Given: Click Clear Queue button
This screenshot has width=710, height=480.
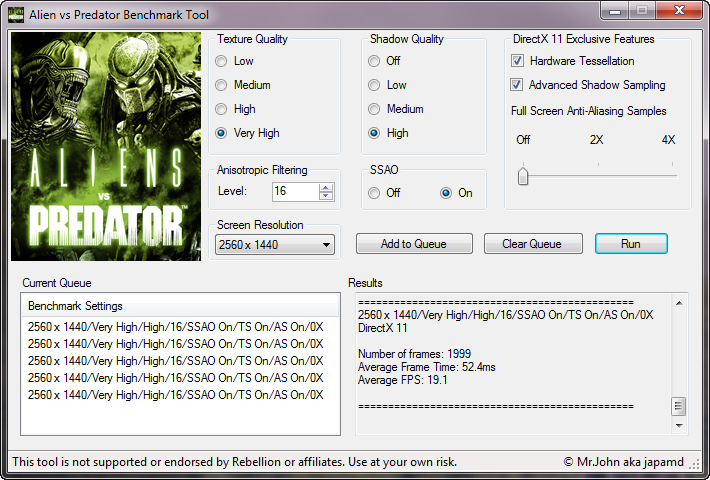Looking at the screenshot, I should (533, 244).
